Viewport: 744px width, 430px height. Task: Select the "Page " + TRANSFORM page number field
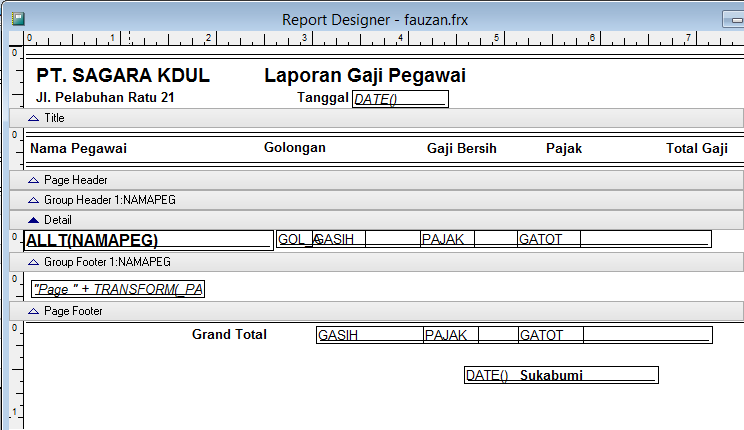pyautogui.click(x=118, y=289)
